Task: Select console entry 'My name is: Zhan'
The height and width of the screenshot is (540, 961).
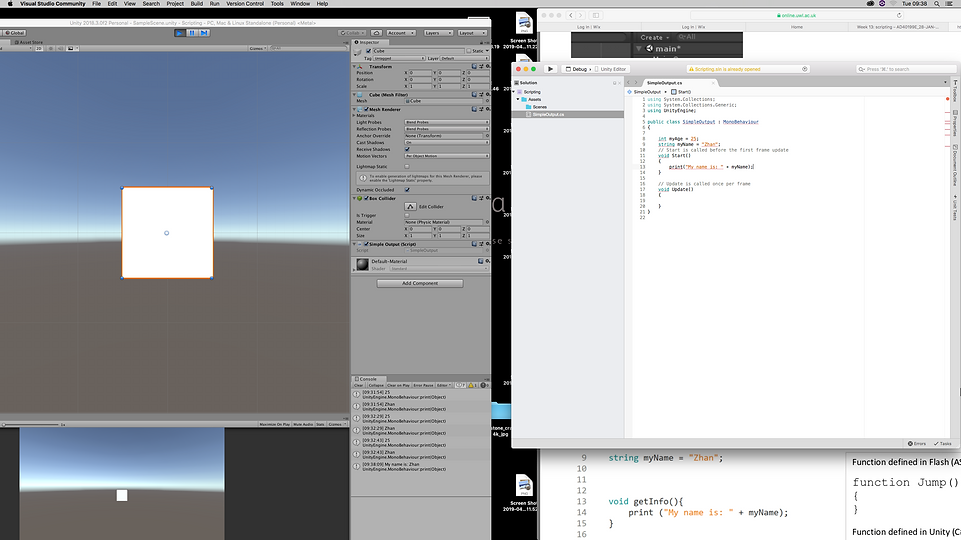Action: coord(420,466)
